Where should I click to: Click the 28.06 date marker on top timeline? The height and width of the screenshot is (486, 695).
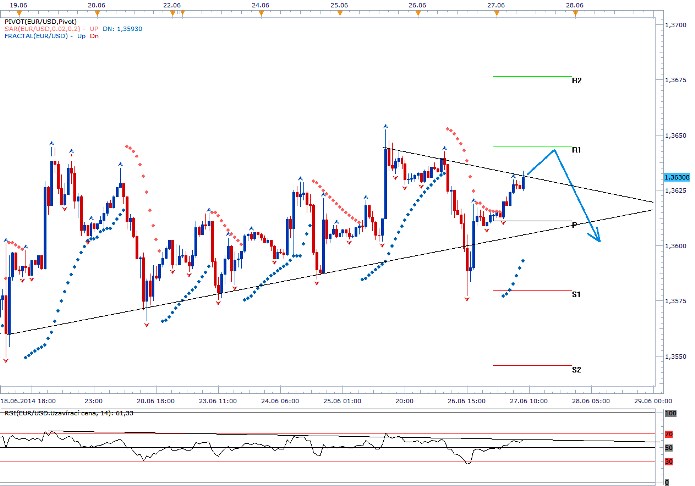[574, 5]
